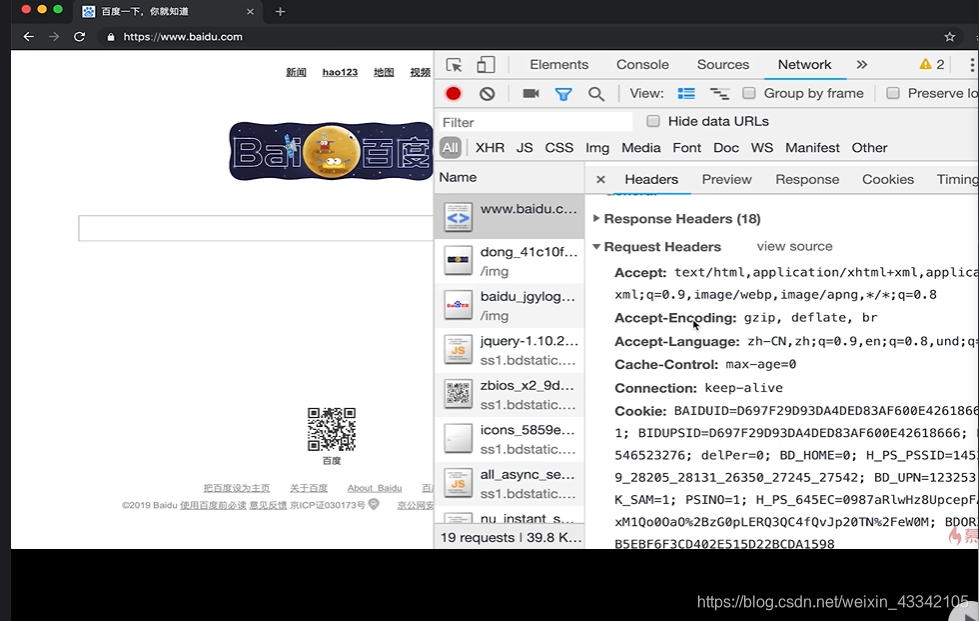This screenshot has width=979, height=621.
Task: Open the Elements panel tab
Action: click(559, 64)
